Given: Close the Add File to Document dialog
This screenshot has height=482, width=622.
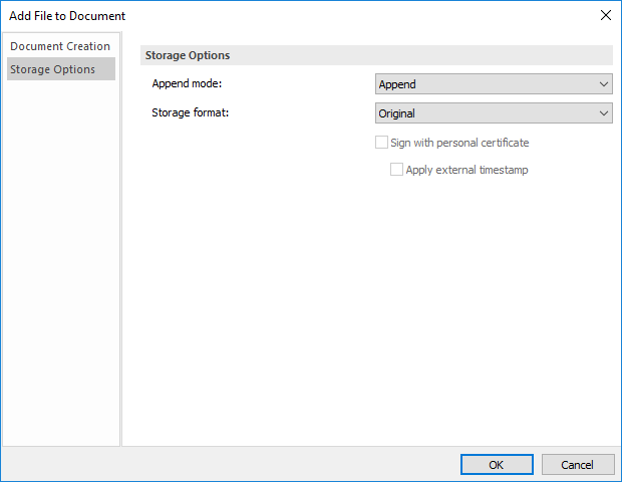Looking at the screenshot, I should coord(605,15).
